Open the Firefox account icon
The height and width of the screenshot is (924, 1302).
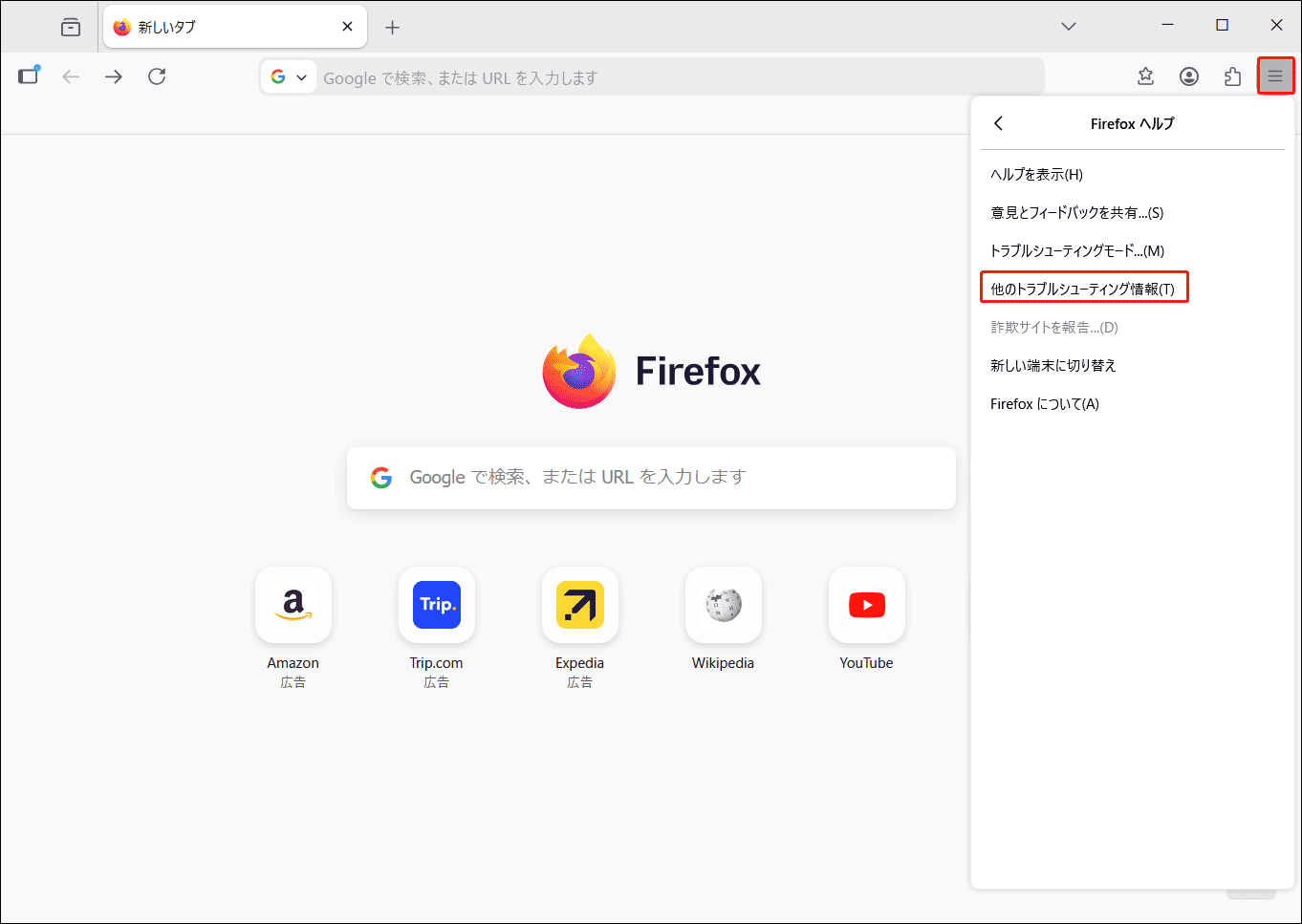(1189, 76)
